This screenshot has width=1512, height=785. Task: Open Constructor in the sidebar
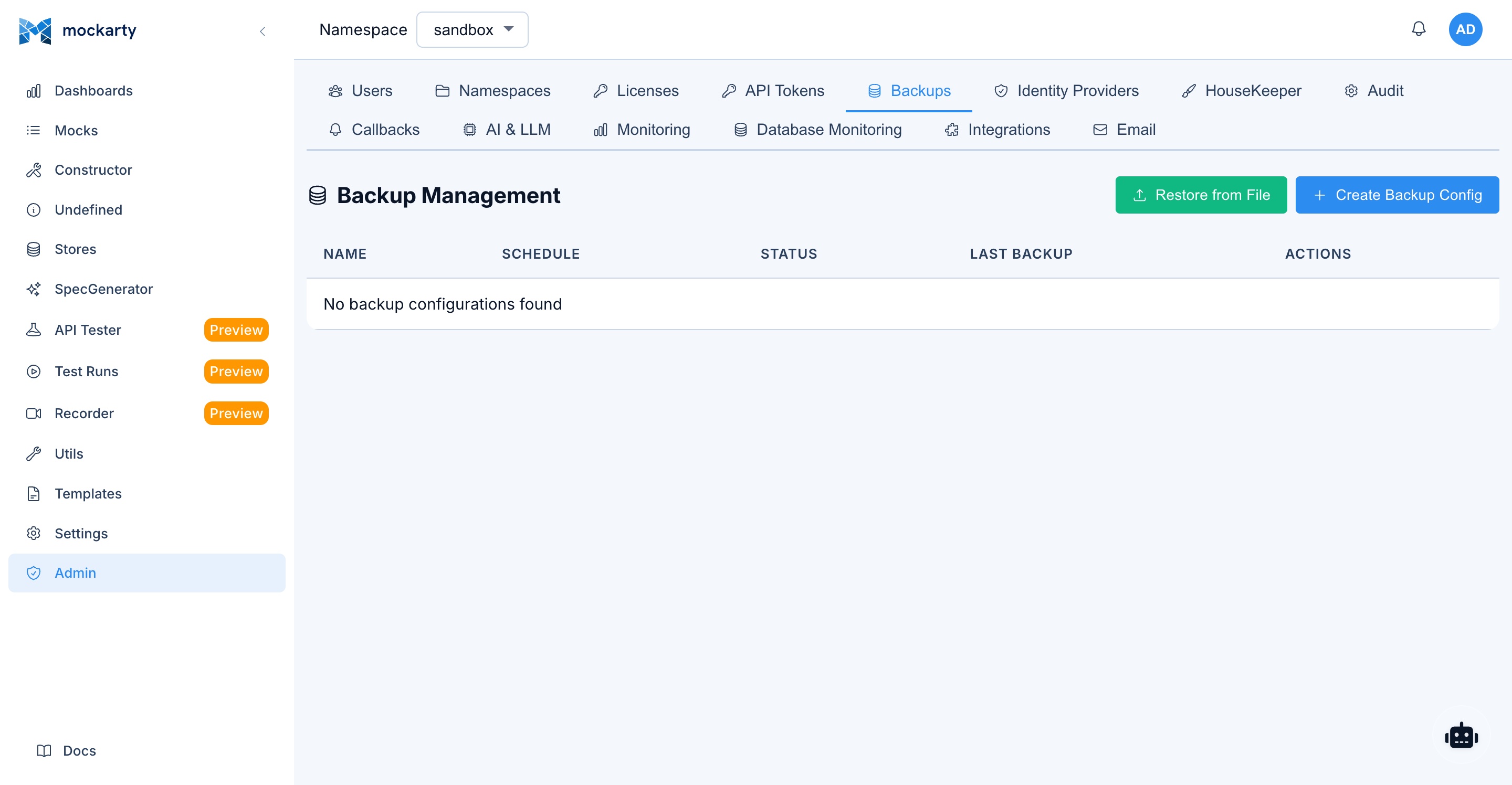147,170
